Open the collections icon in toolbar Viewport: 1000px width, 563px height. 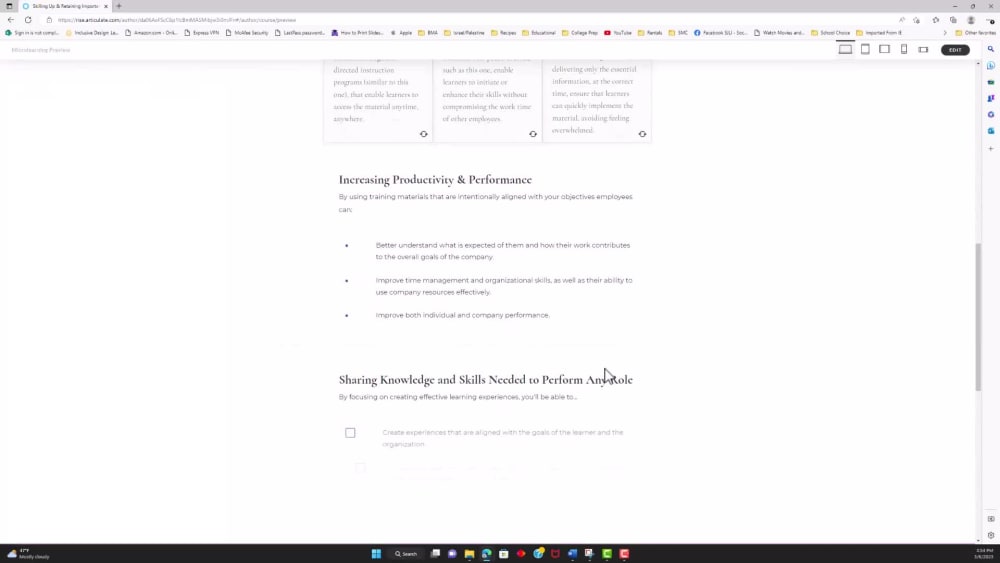tap(953, 20)
